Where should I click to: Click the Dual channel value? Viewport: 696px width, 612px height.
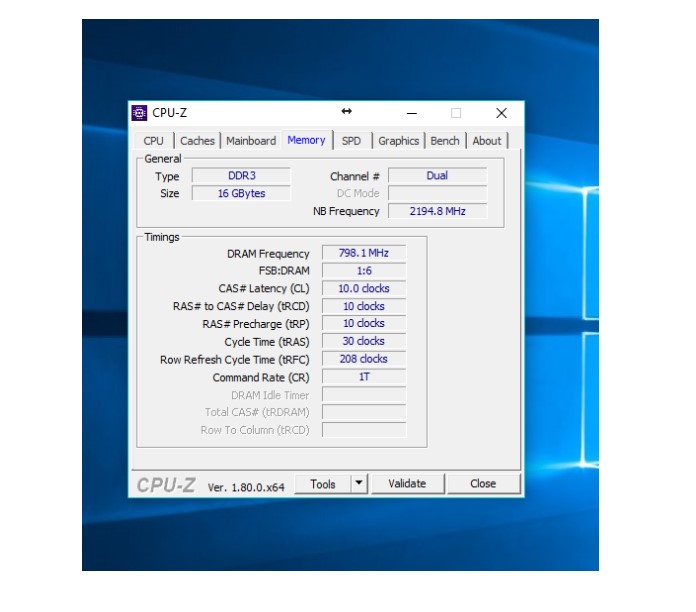(437, 176)
